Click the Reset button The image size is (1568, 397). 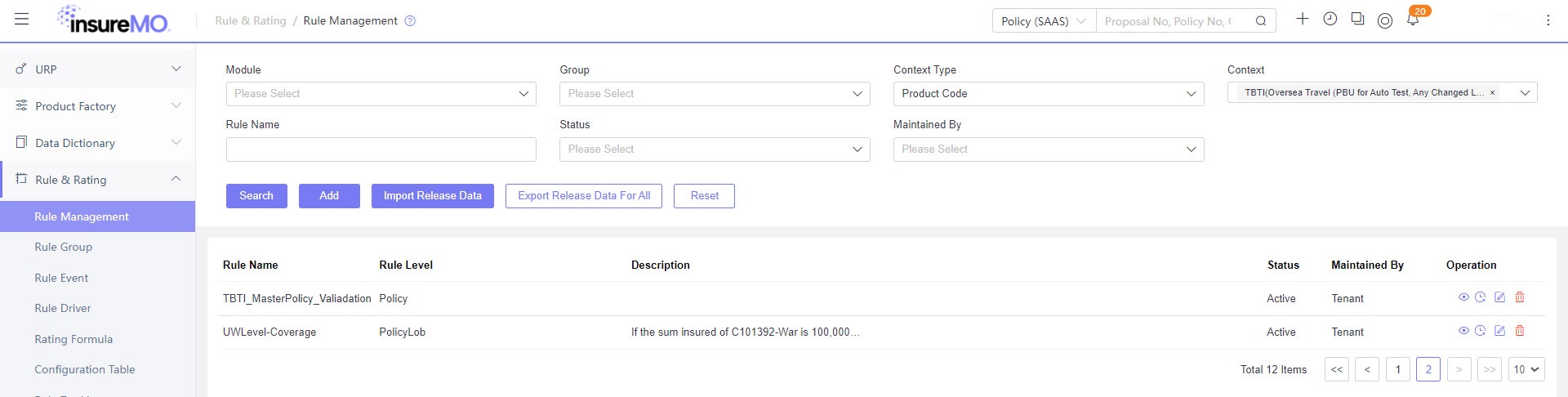(x=704, y=196)
